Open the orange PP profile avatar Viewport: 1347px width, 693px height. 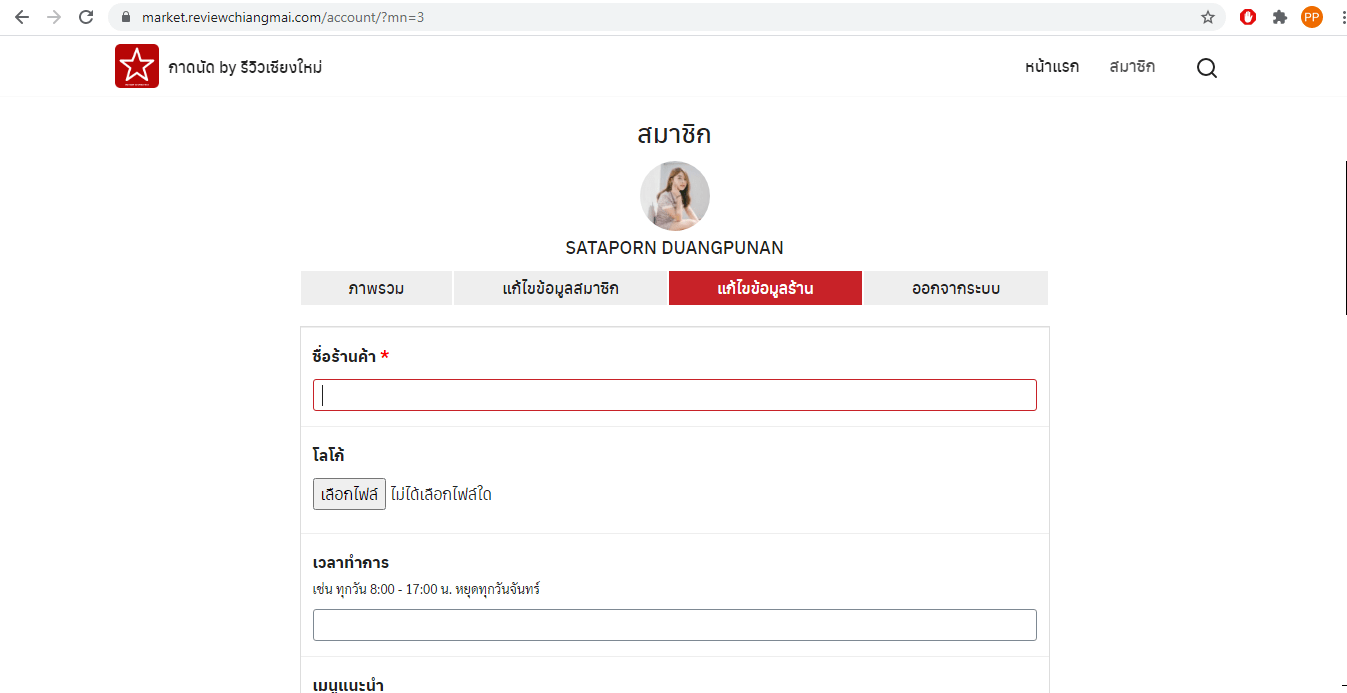click(x=1311, y=17)
